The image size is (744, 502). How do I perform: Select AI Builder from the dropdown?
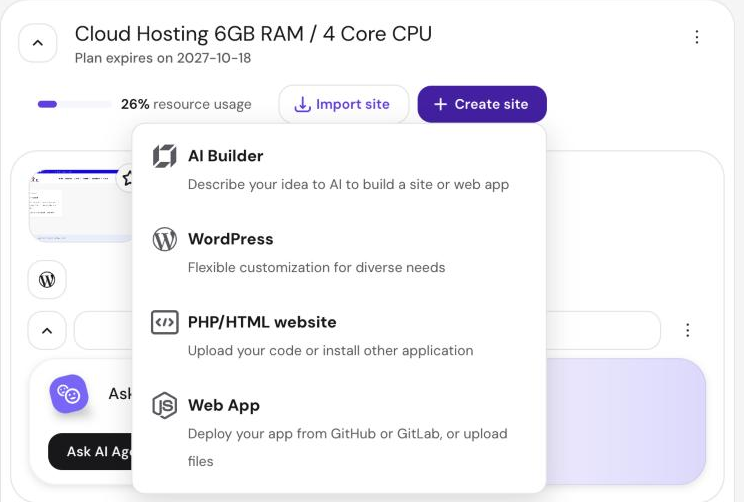339,169
